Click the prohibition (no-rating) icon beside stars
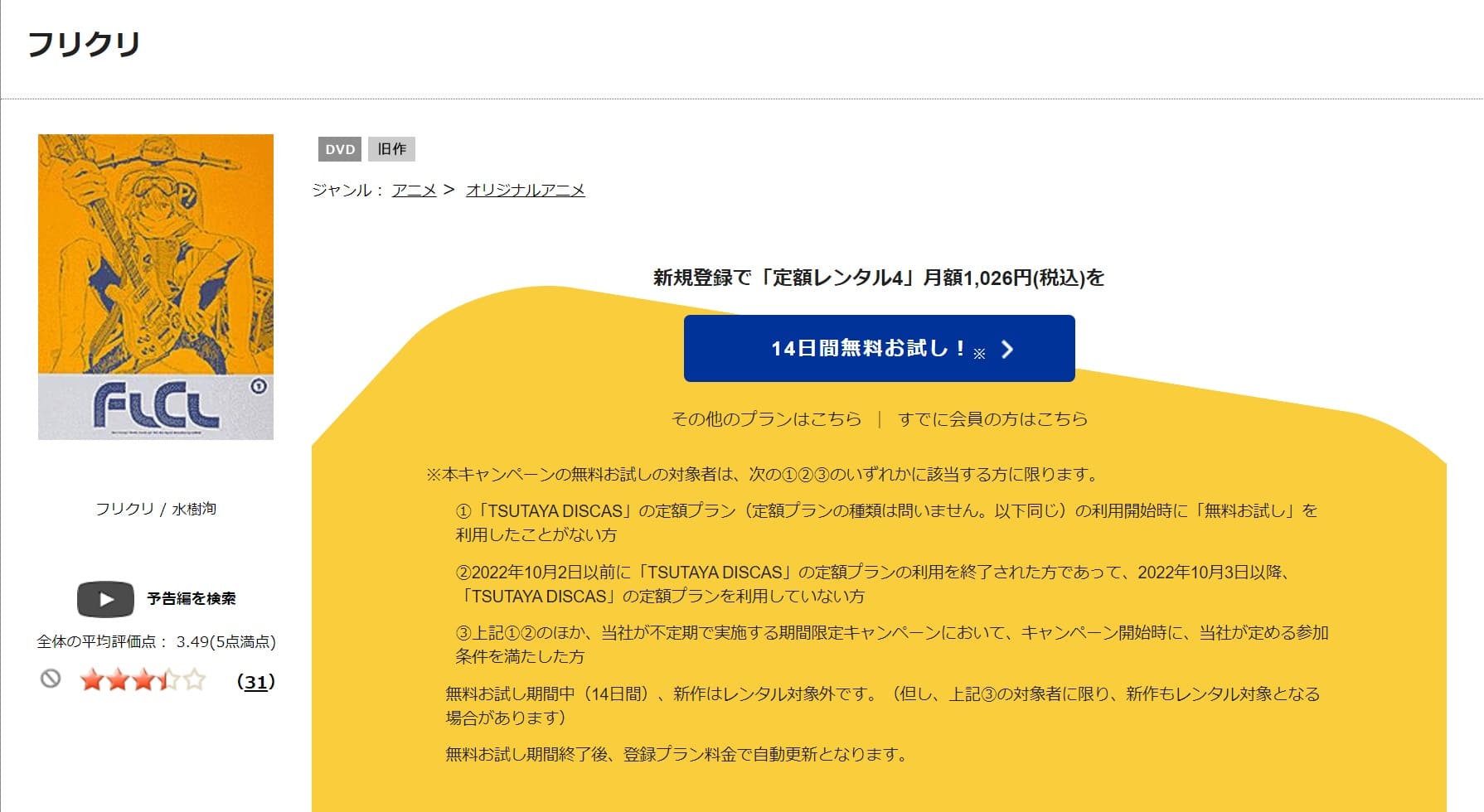The image size is (1484, 812). pos(51,679)
